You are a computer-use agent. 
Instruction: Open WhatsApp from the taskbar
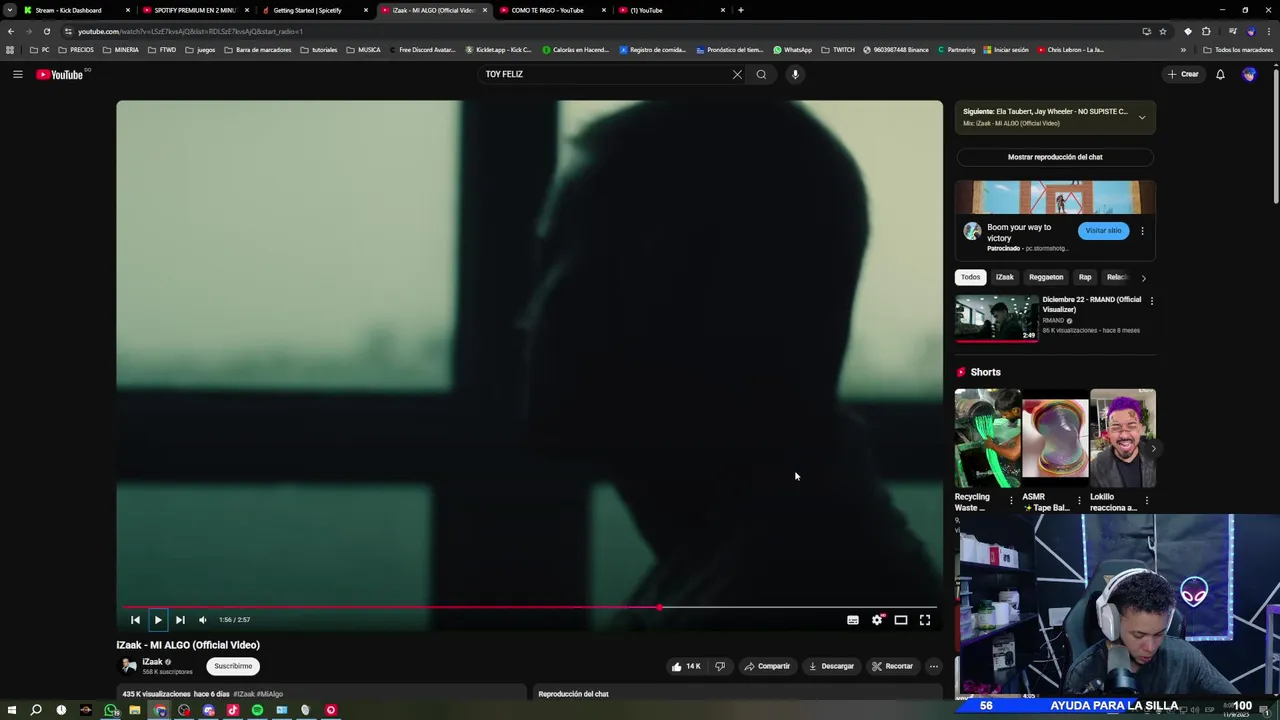pyautogui.click(x=110, y=710)
